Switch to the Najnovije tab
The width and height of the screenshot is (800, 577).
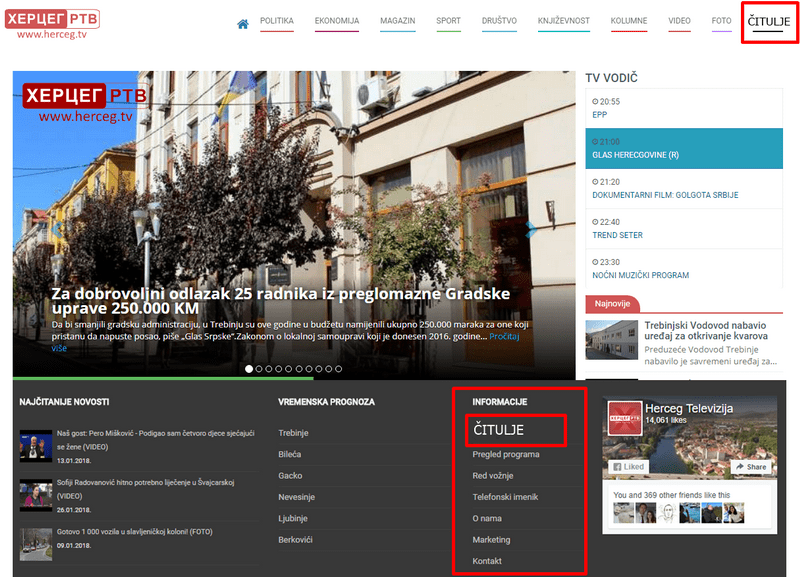click(x=612, y=304)
